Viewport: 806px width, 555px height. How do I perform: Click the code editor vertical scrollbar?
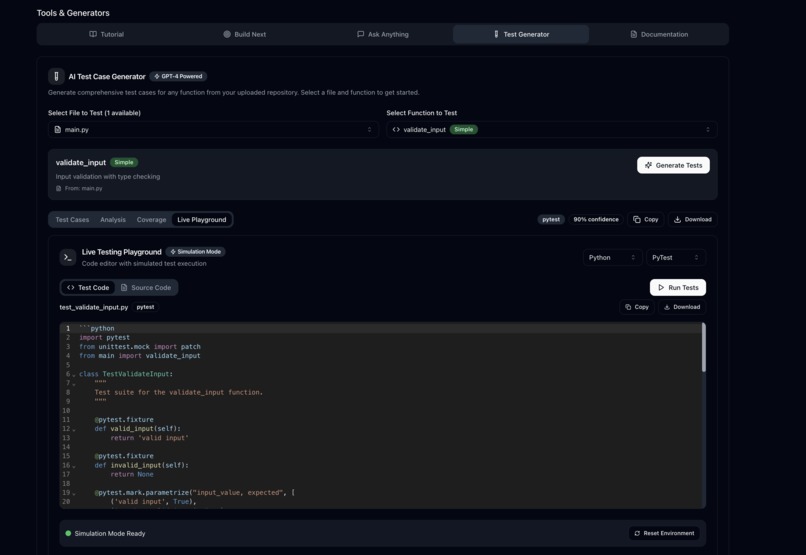pyautogui.click(x=703, y=347)
